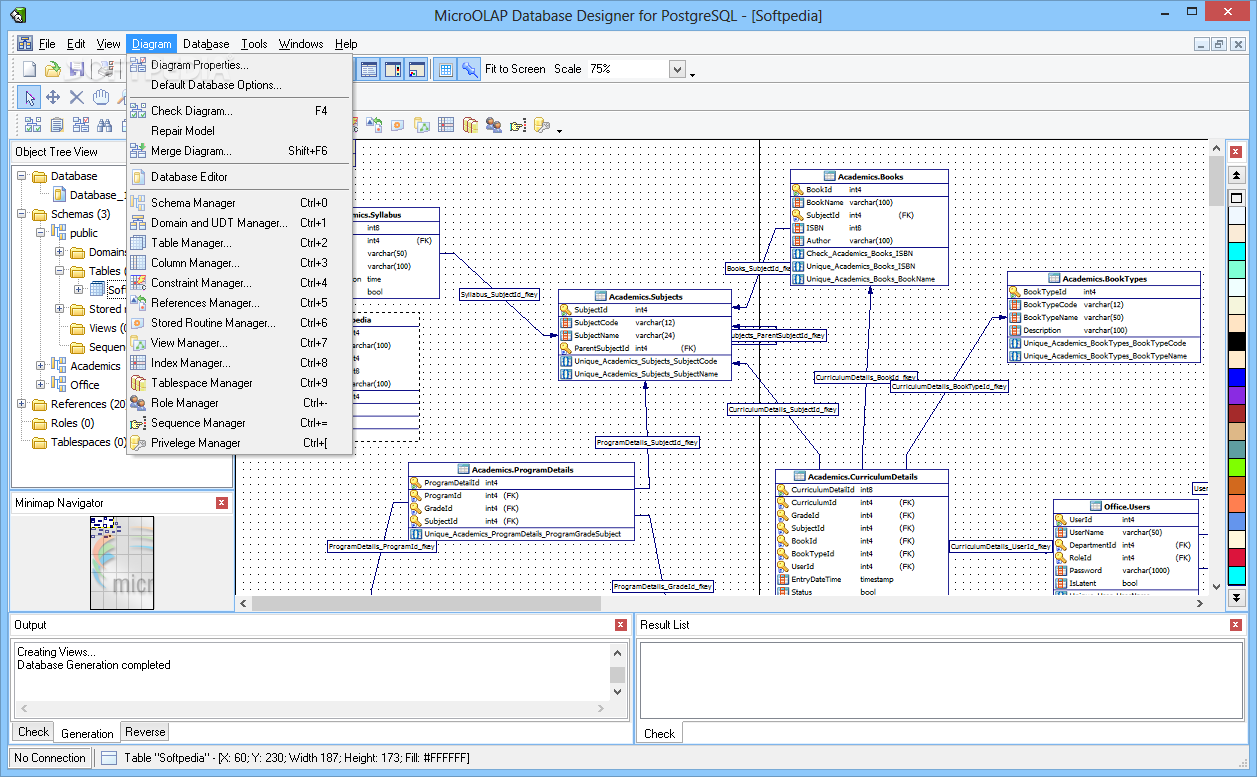Select the Academics.Books table header

(x=869, y=177)
